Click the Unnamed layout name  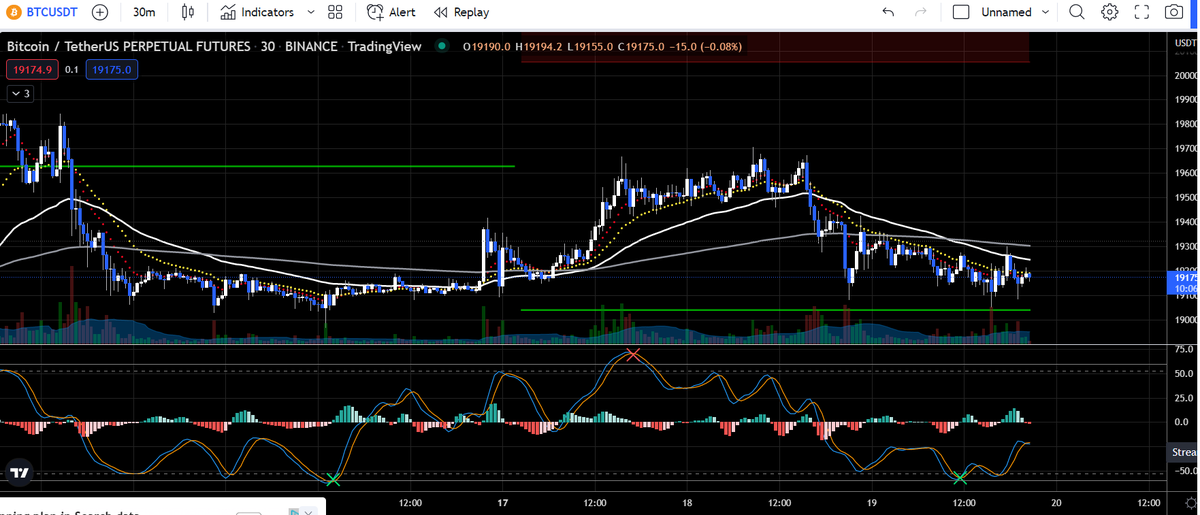[1006, 12]
